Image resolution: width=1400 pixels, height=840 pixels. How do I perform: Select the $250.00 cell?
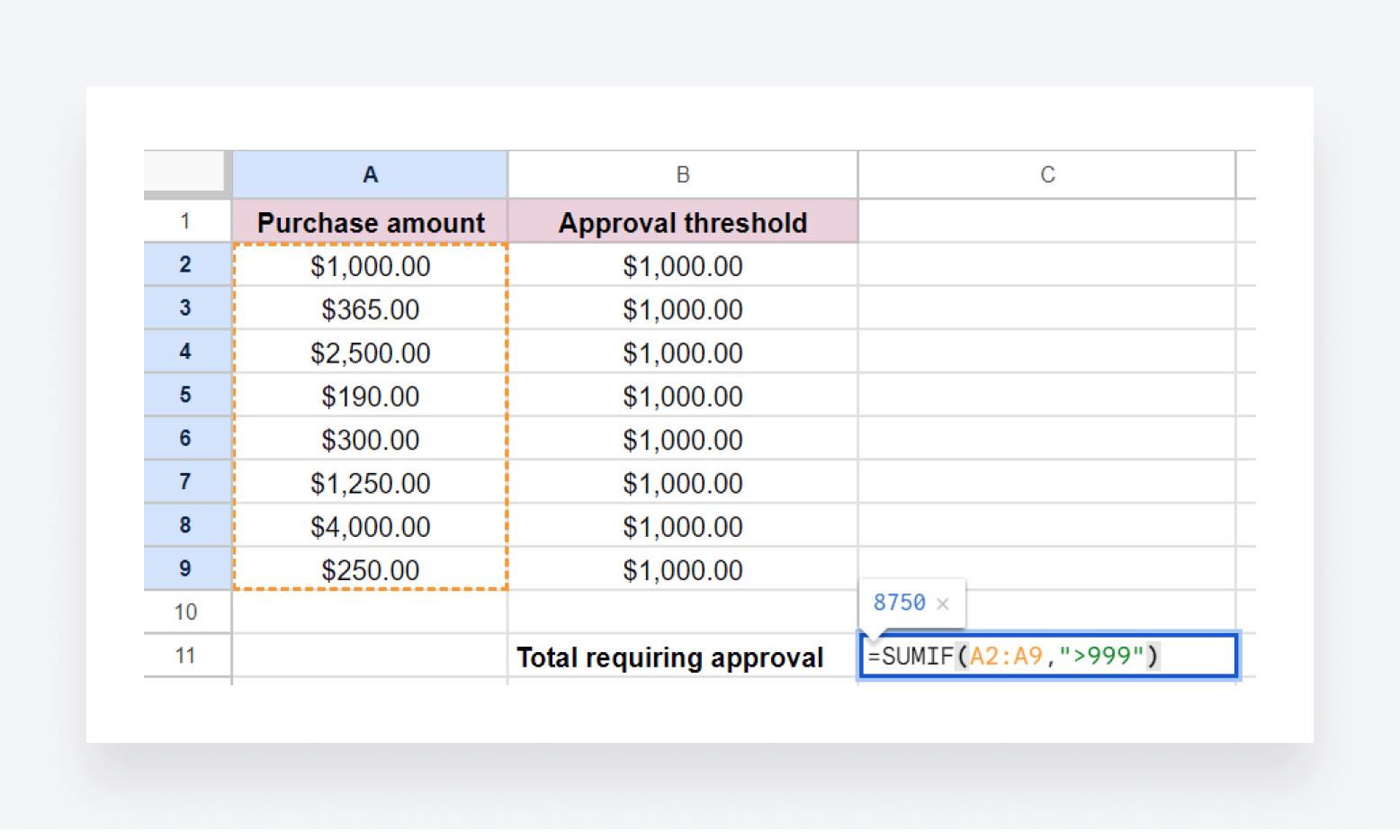tap(370, 569)
